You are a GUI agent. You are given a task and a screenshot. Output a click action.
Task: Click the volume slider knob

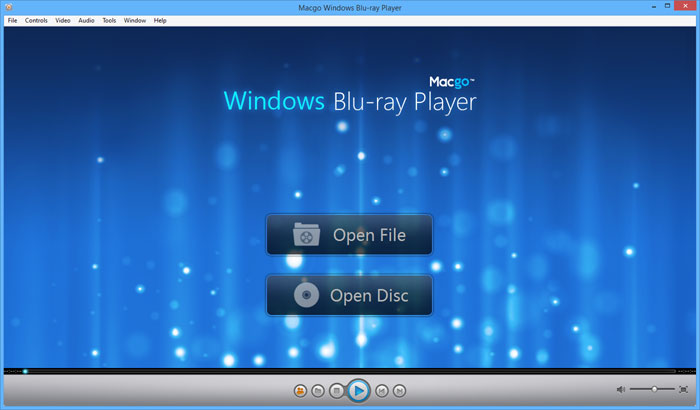(x=654, y=389)
